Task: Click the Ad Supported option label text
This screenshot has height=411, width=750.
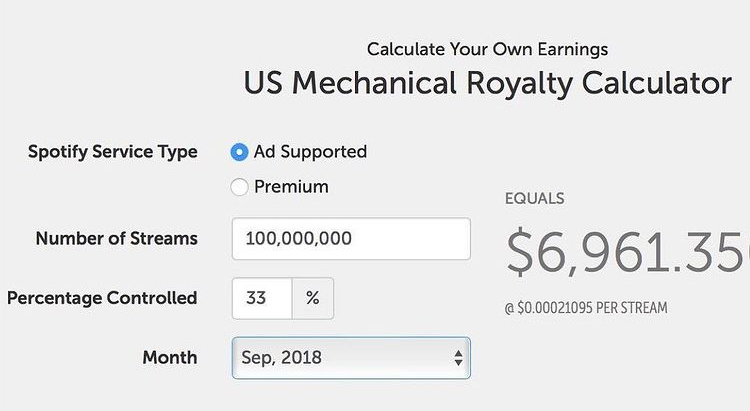Action: (x=310, y=152)
